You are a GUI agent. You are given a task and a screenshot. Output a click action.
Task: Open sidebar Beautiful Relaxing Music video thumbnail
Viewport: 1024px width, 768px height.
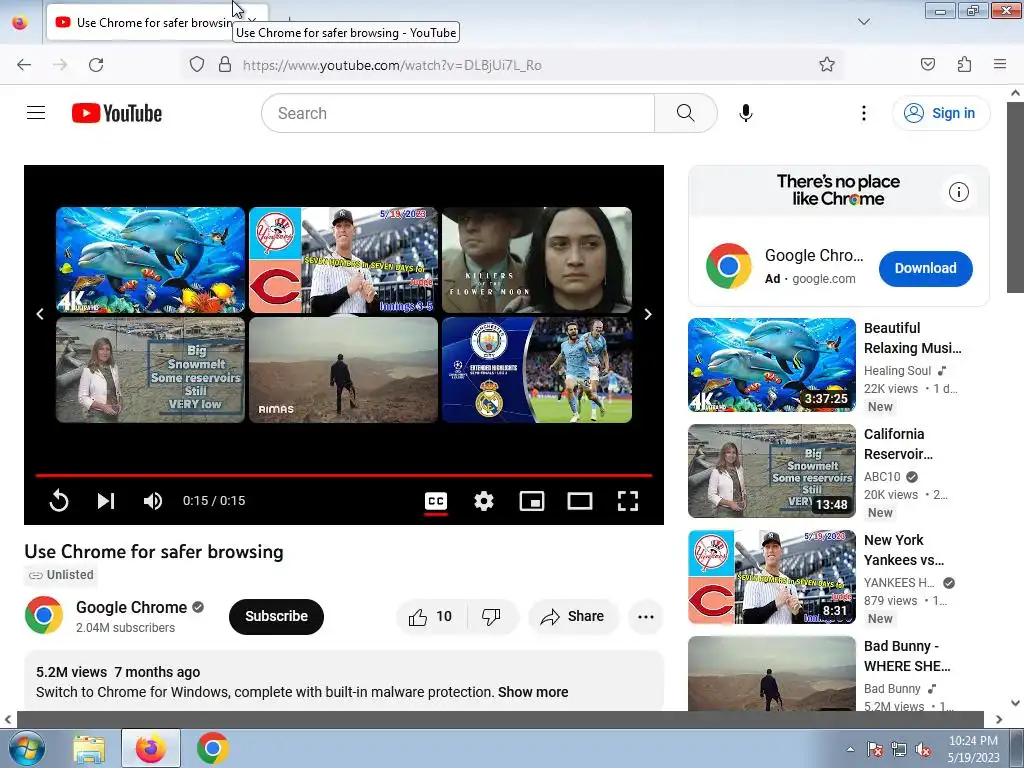(771, 365)
